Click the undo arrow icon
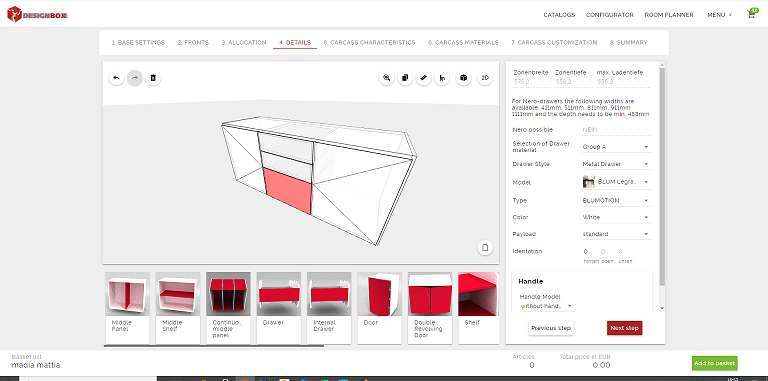This screenshot has width=768, height=381. point(116,78)
